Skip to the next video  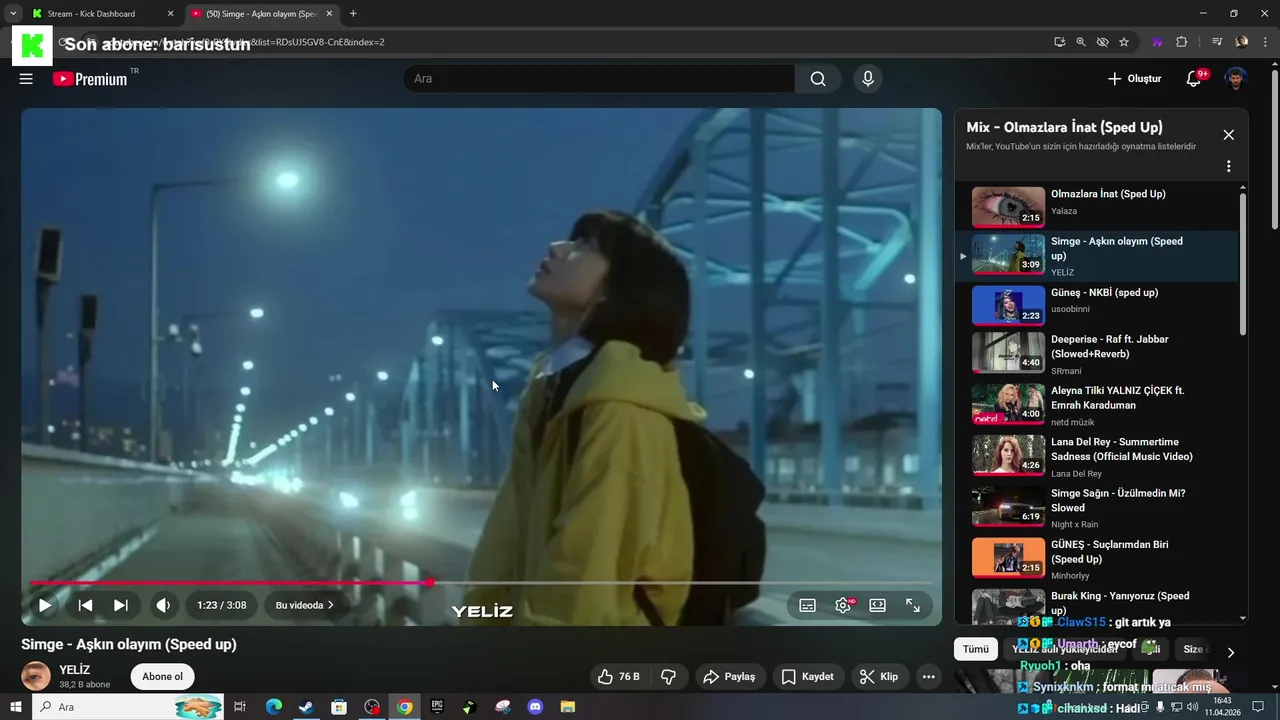click(x=121, y=605)
